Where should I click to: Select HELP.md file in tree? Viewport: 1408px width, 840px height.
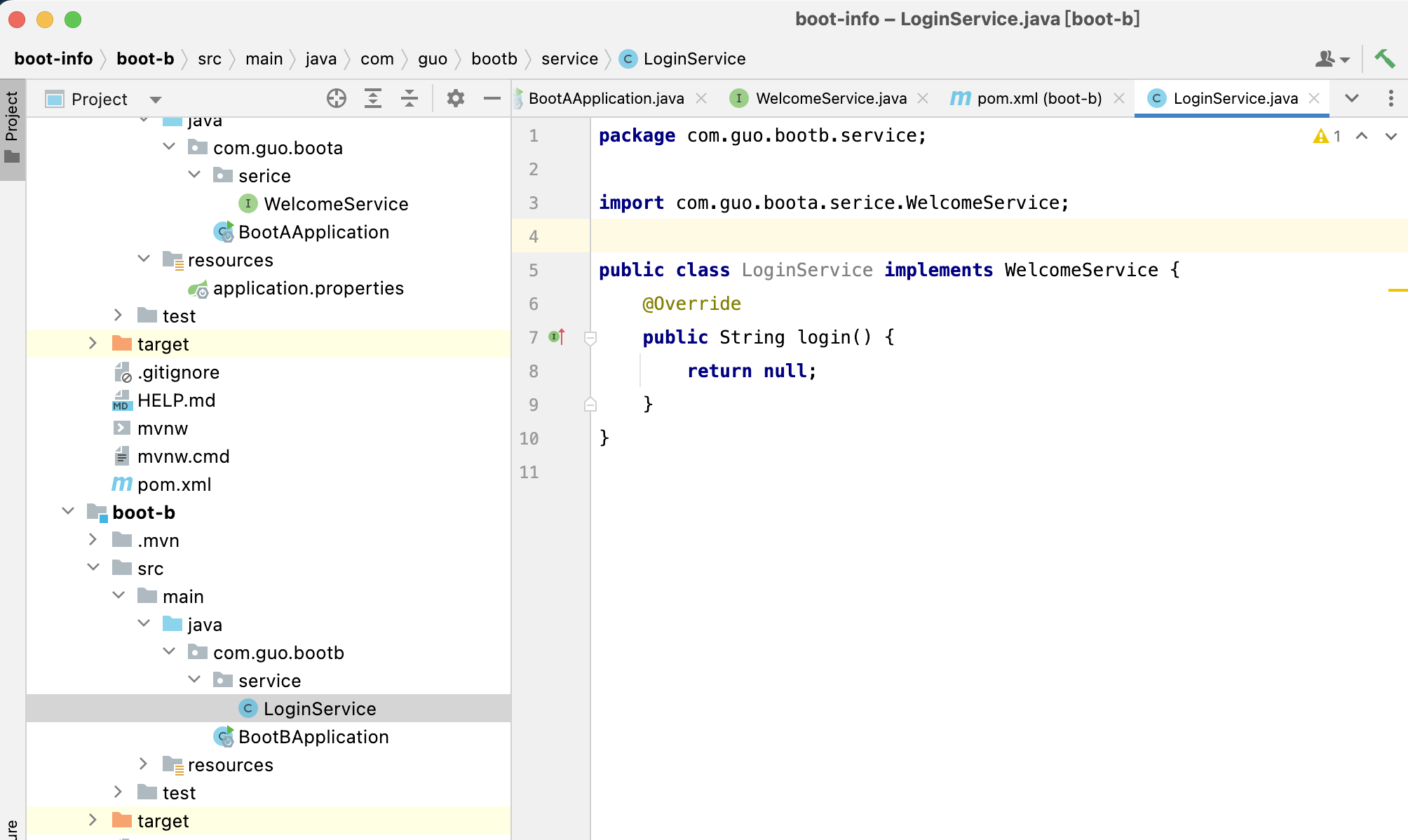[176, 400]
